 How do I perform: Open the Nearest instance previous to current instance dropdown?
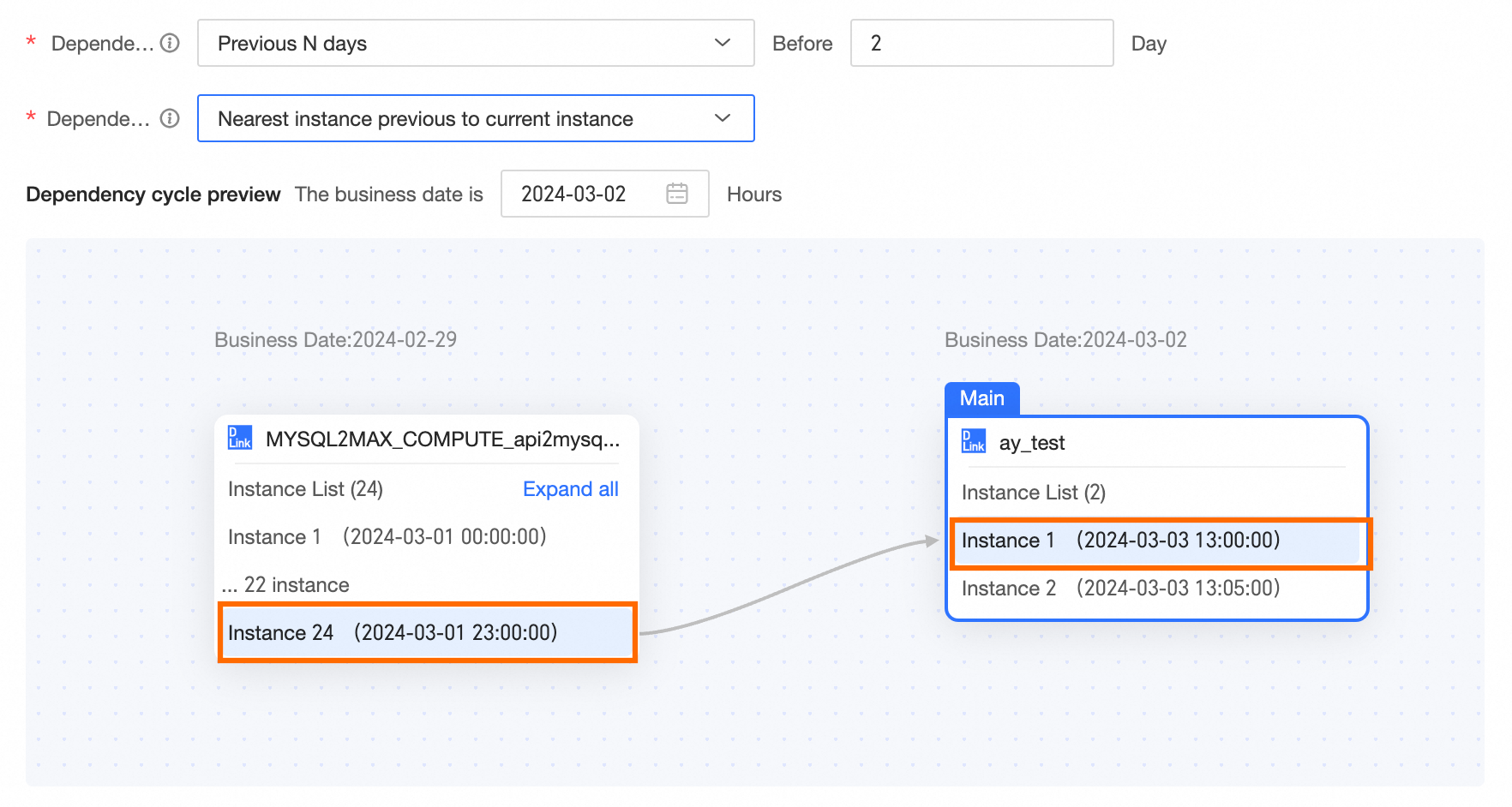click(476, 118)
